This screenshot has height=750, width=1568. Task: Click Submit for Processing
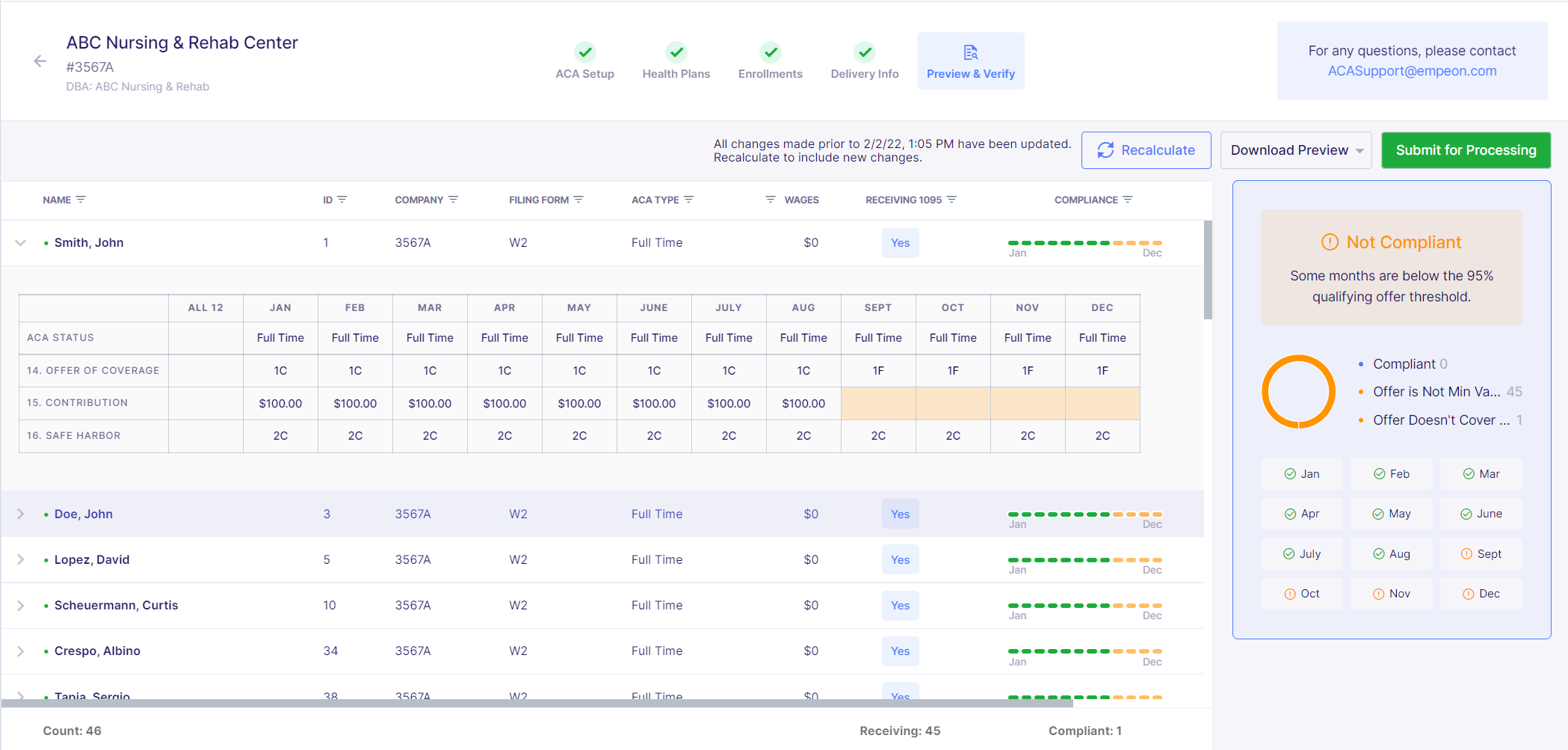pyautogui.click(x=1466, y=150)
